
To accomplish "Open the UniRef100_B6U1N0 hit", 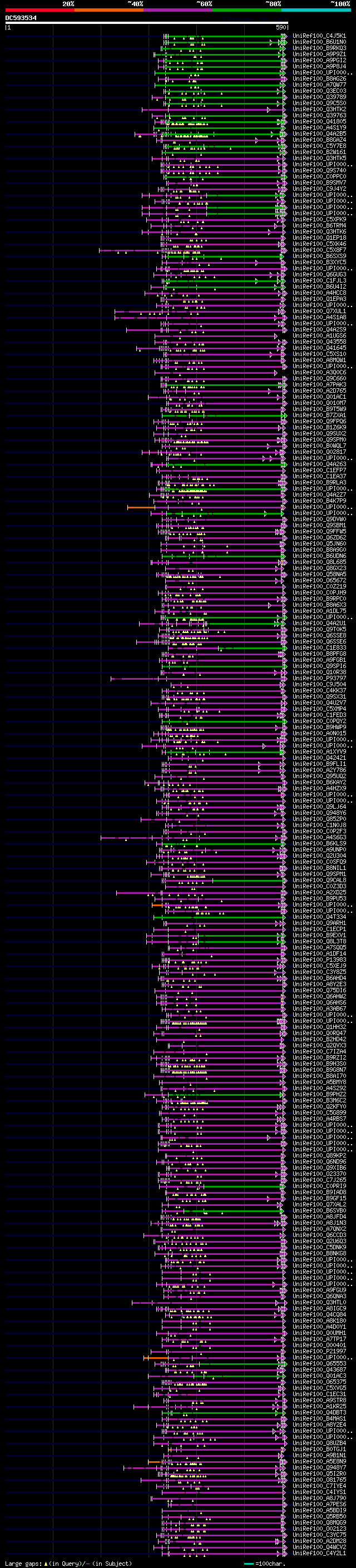I will (x=319, y=42).
